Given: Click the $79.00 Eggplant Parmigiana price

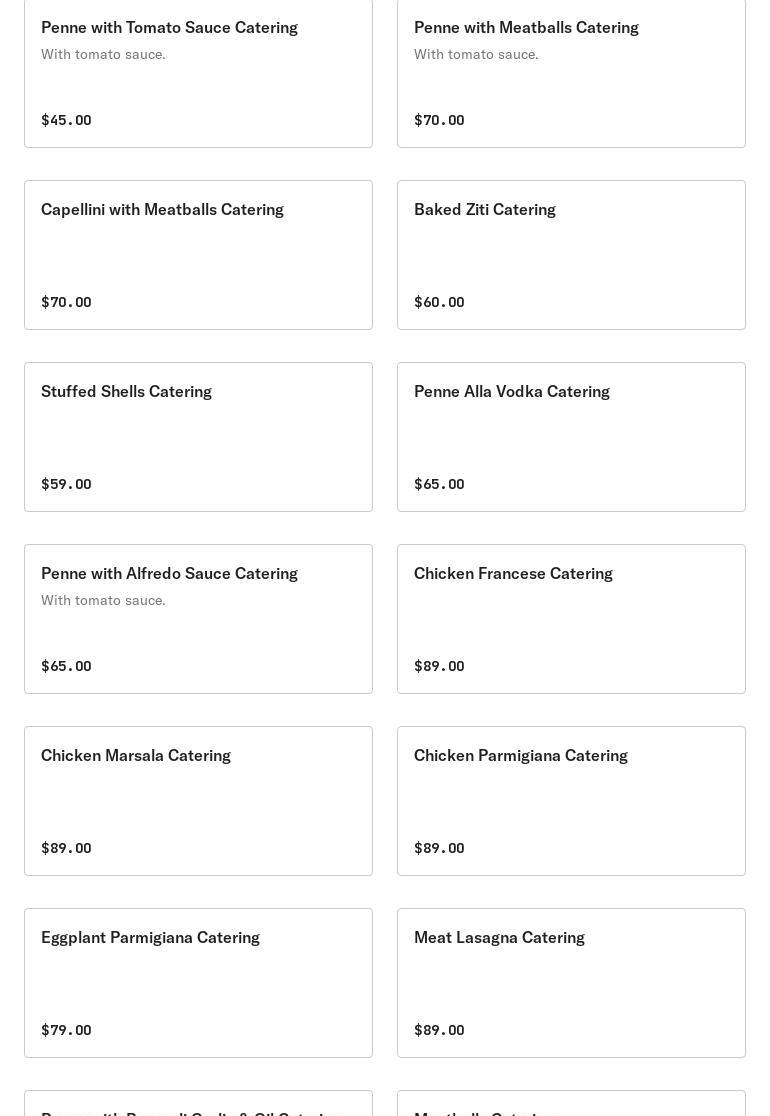Looking at the screenshot, I should [66, 1030].
